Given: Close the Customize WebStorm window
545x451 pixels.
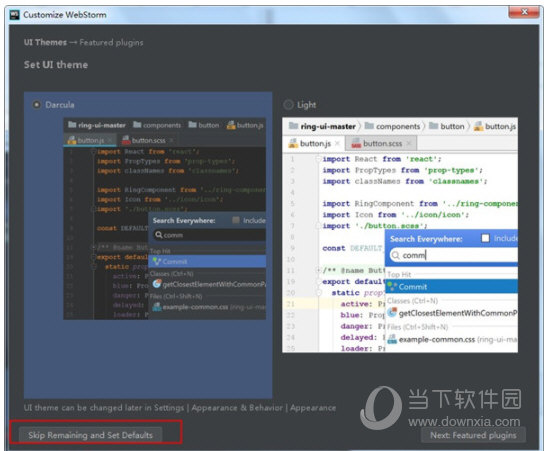Looking at the screenshot, I should click(x=524, y=12).
